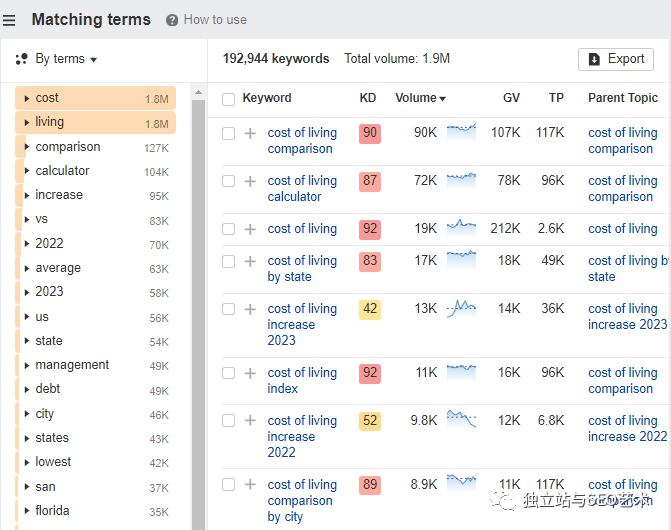
Task: Expand the calculator term group
Action: [28, 171]
